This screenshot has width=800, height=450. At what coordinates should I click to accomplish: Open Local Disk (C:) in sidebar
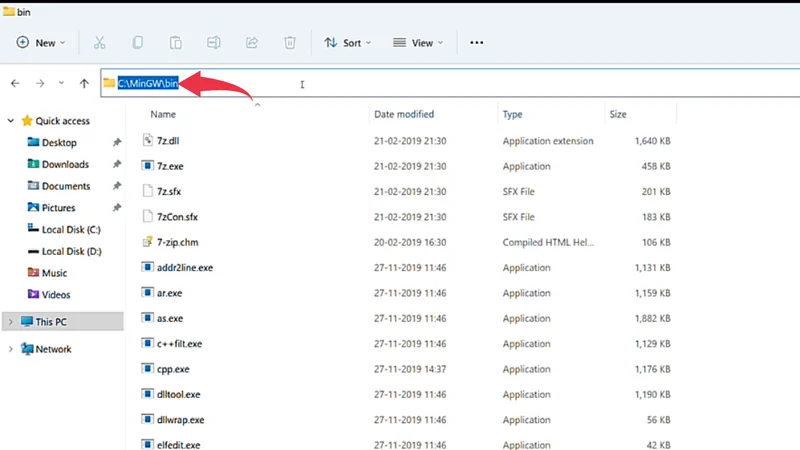pyautogui.click(x=70, y=230)
